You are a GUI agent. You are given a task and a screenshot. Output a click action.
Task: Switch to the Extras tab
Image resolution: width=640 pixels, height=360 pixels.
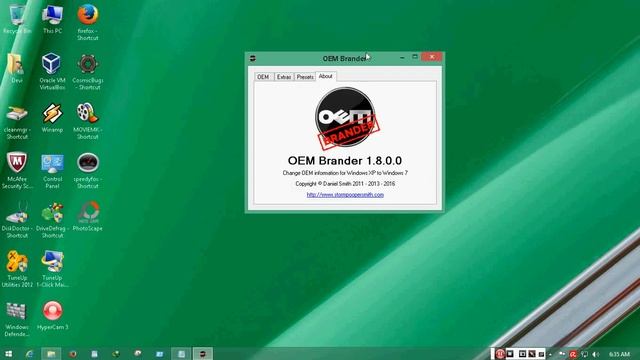[284, 77]
